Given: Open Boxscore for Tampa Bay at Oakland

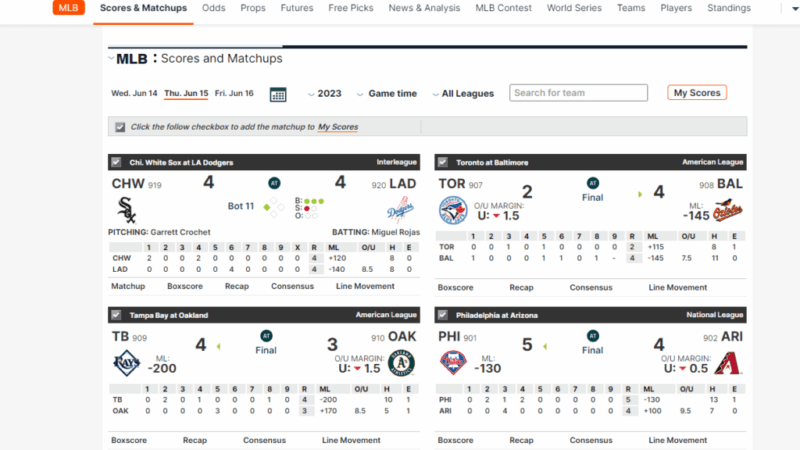Looking at the screenshot, I should pos(129,440).
